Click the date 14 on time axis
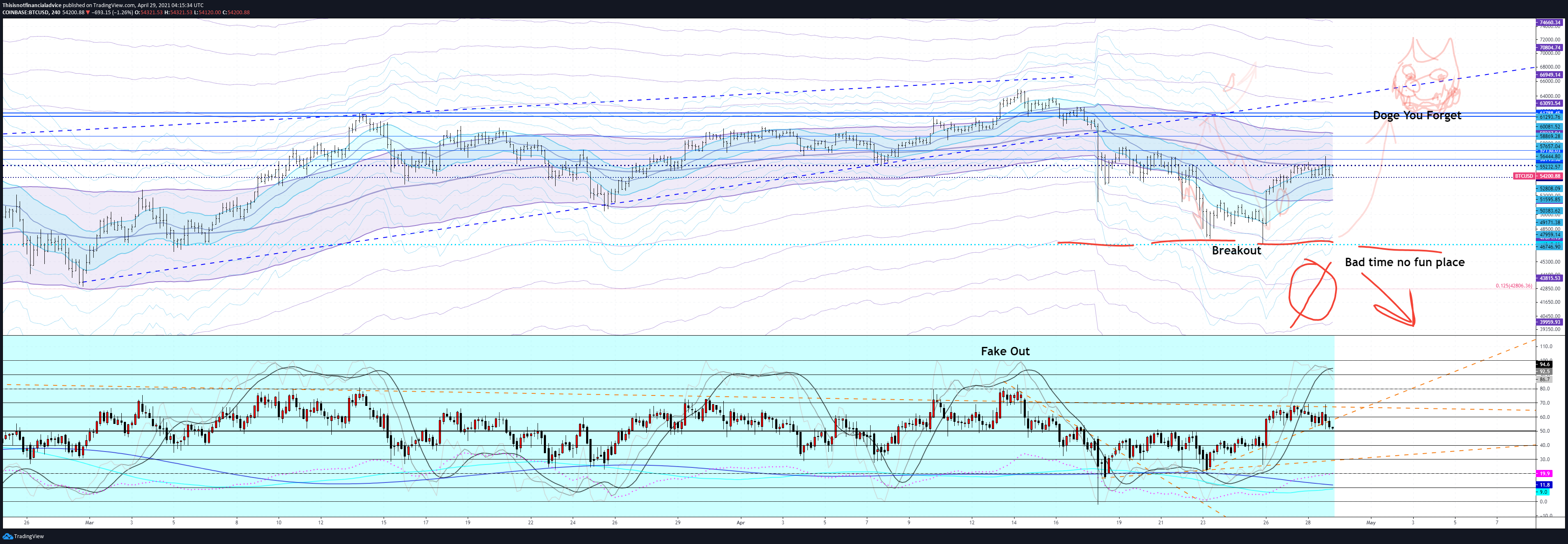1568x544 pixels. (1014, 523)
